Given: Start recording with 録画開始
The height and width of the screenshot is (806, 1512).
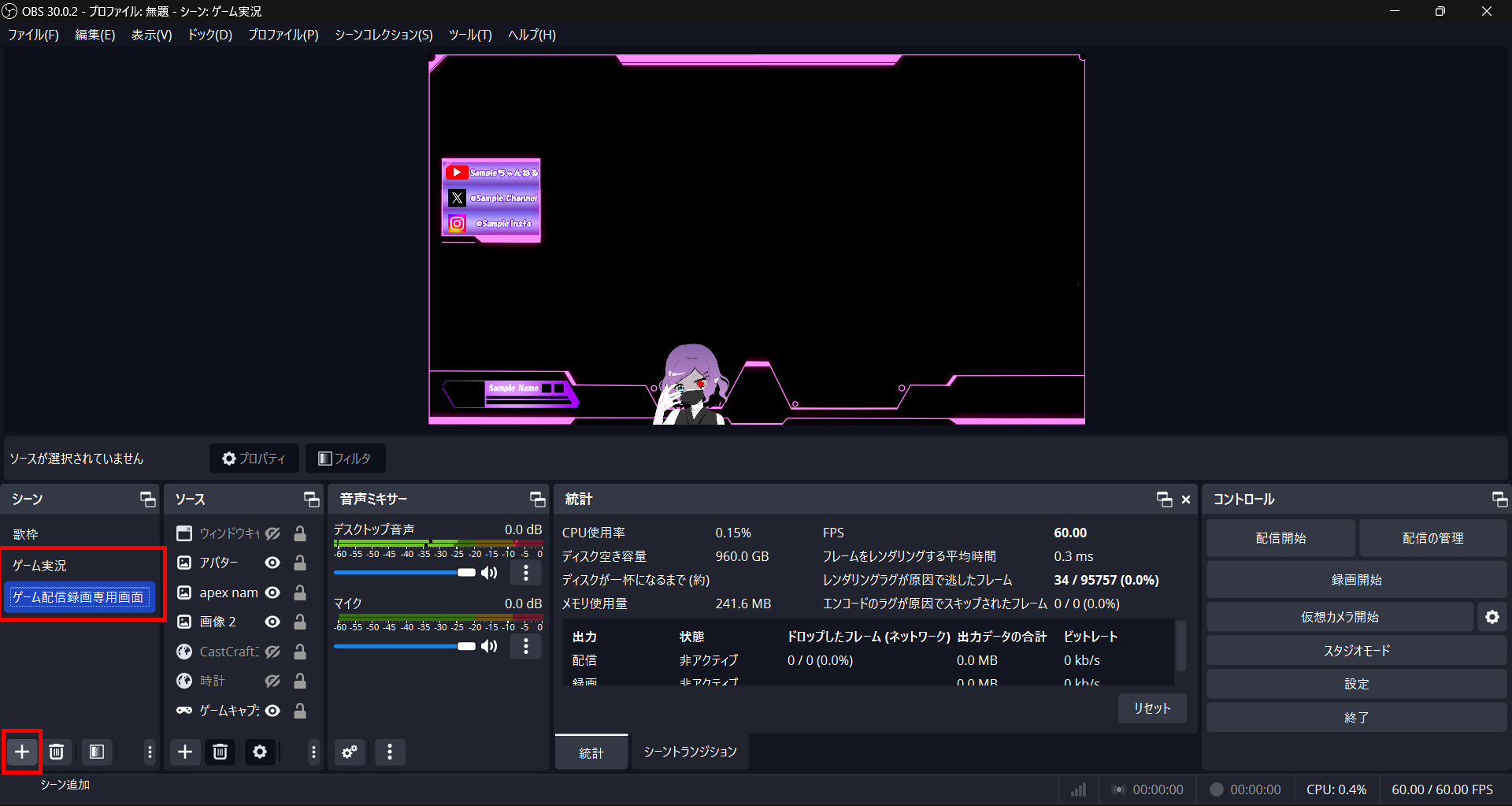Looking at the screenshot, I should [1356, 579].
